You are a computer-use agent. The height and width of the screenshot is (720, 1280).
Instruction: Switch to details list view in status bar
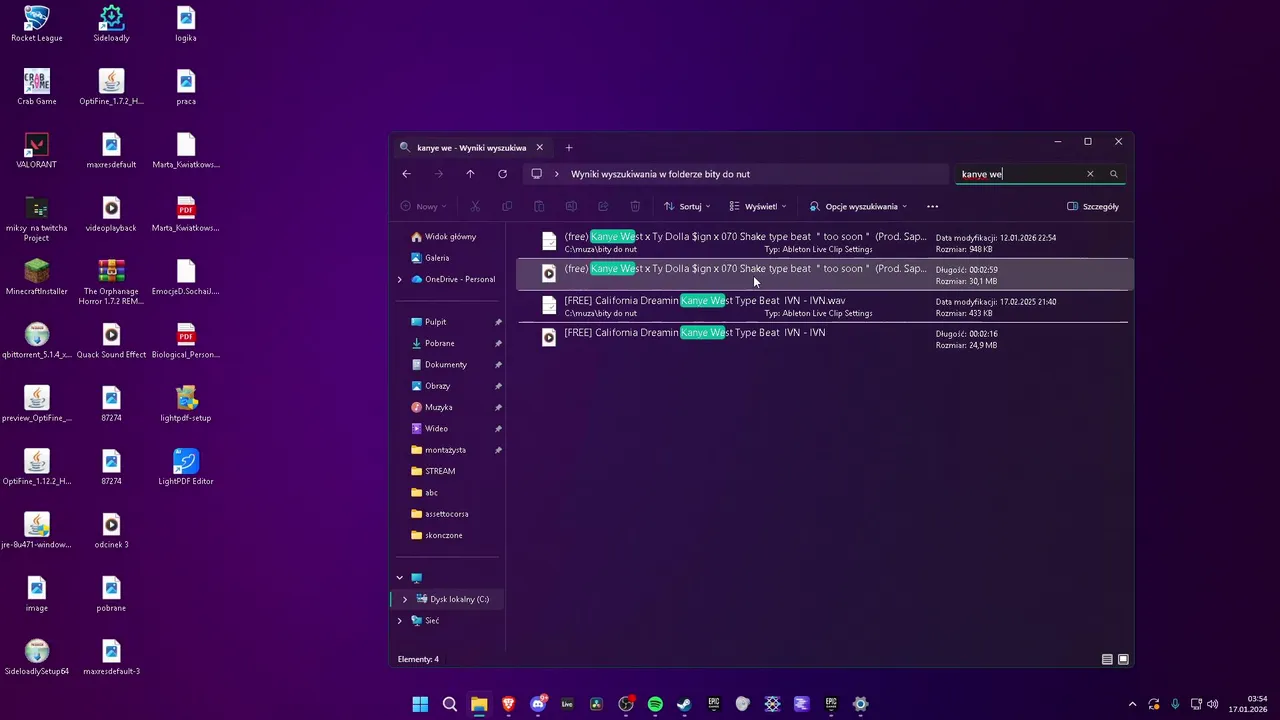pyautogui.click(x=1107, y=659)
